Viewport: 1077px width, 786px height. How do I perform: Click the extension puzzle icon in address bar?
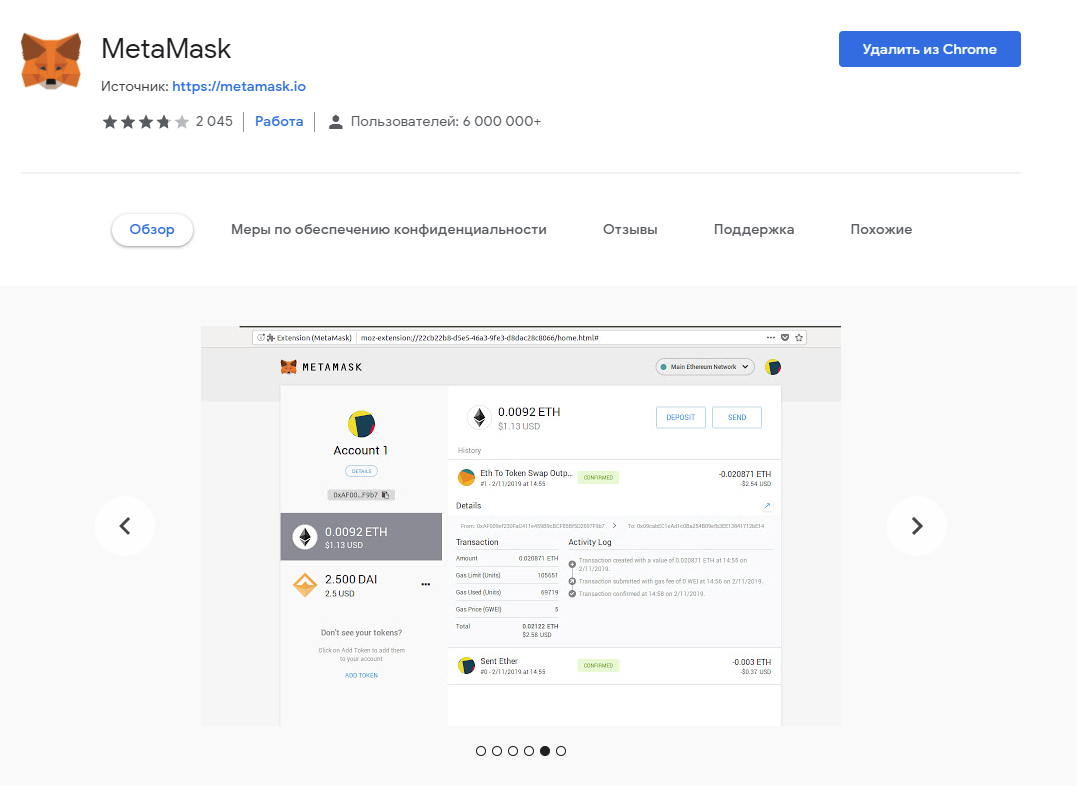pos(271,337)
